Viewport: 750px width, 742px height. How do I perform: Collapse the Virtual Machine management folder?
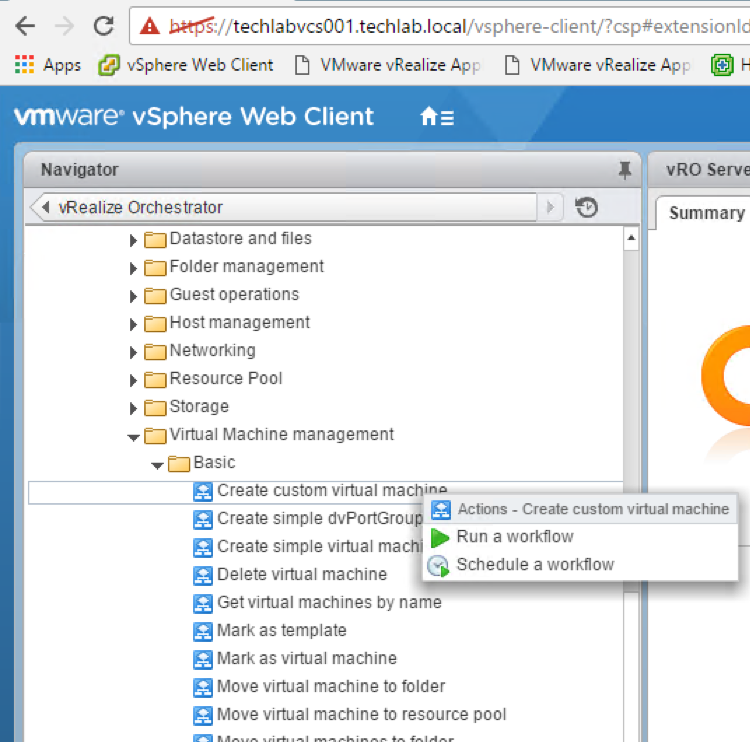[x=133, y=437]
